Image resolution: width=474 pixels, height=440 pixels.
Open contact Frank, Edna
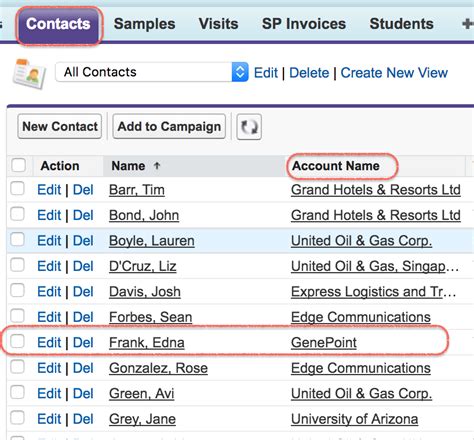147,343
